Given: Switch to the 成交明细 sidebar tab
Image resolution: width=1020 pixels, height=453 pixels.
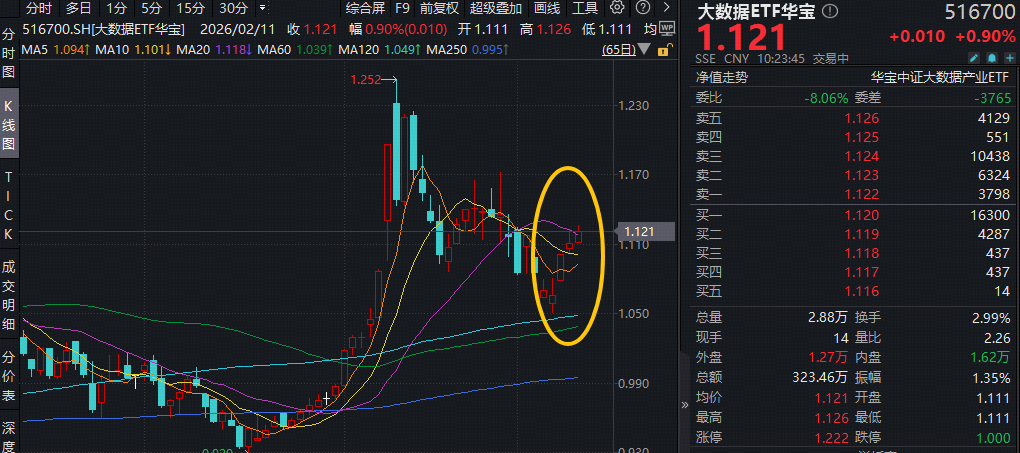Looking at the screenshot, I should [8, 295].
